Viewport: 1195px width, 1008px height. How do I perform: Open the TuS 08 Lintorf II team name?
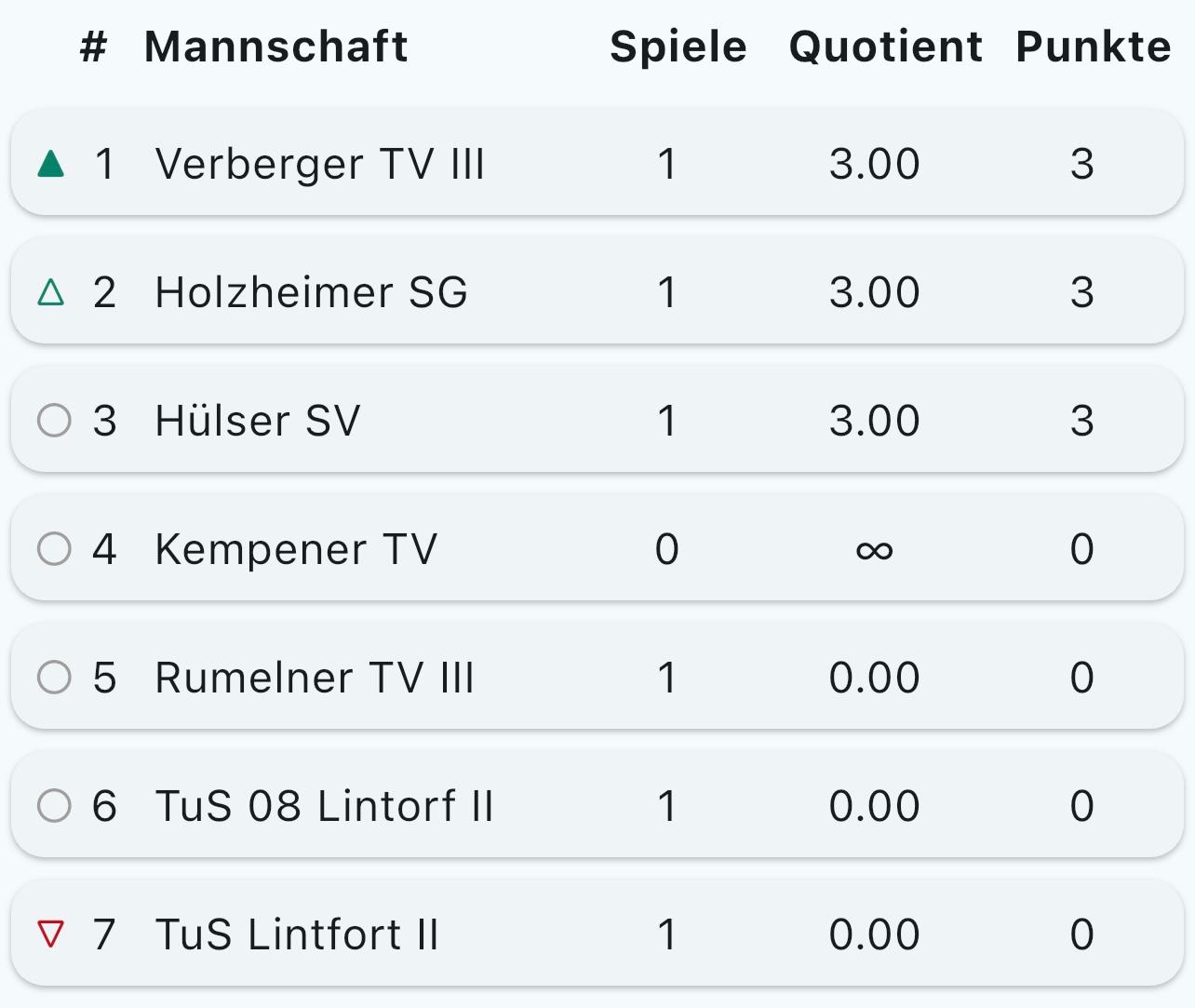coord(324,806)
